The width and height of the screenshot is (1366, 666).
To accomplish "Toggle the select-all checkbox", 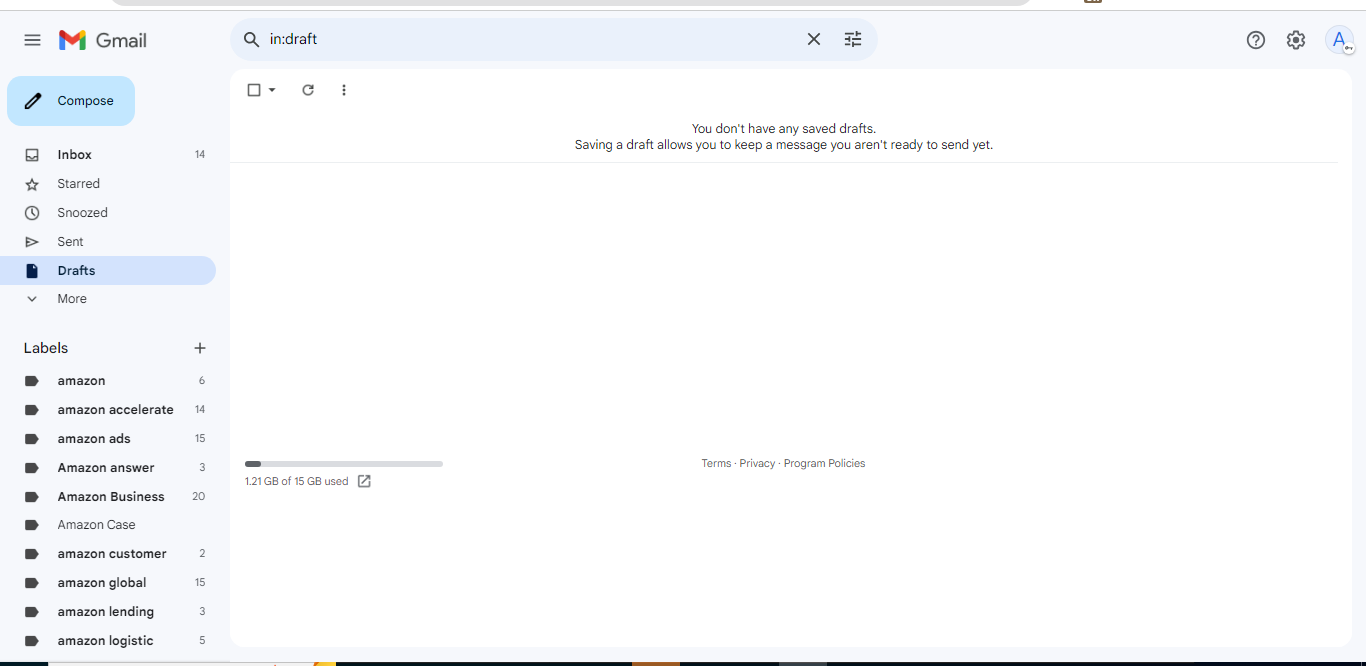I will 254,90.
